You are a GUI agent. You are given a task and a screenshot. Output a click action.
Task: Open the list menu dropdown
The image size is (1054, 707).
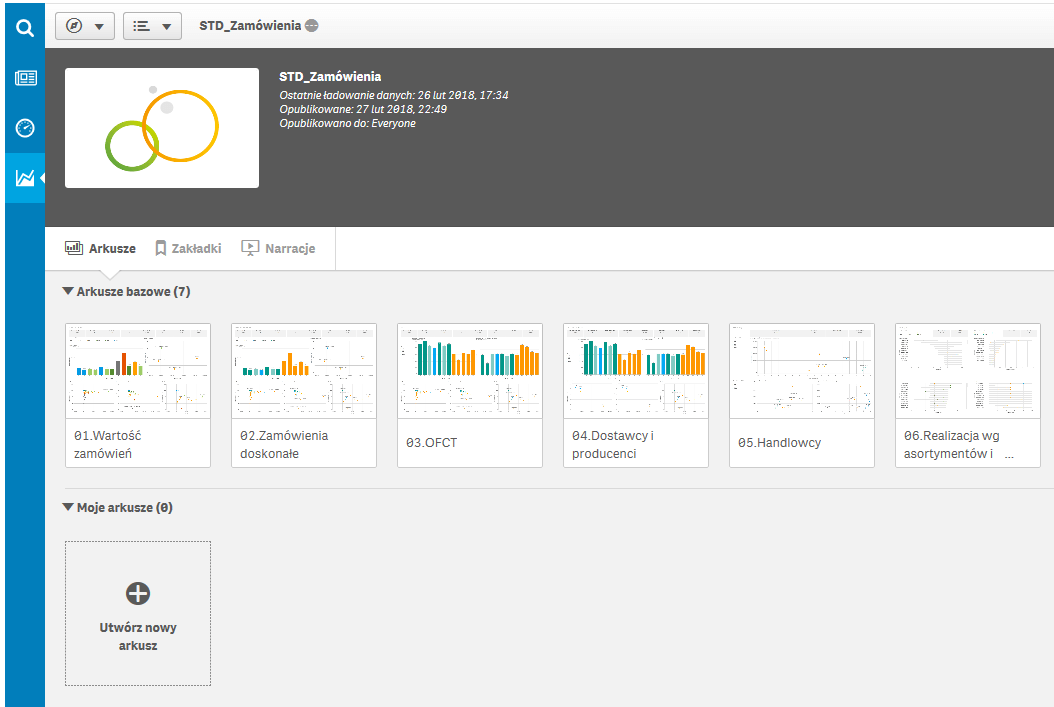point(152,26)
